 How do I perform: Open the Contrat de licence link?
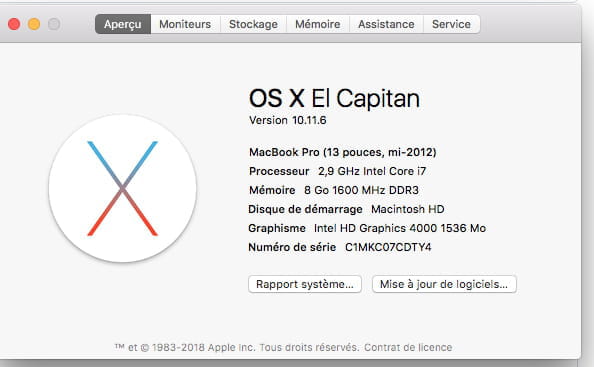coord(408,347)
